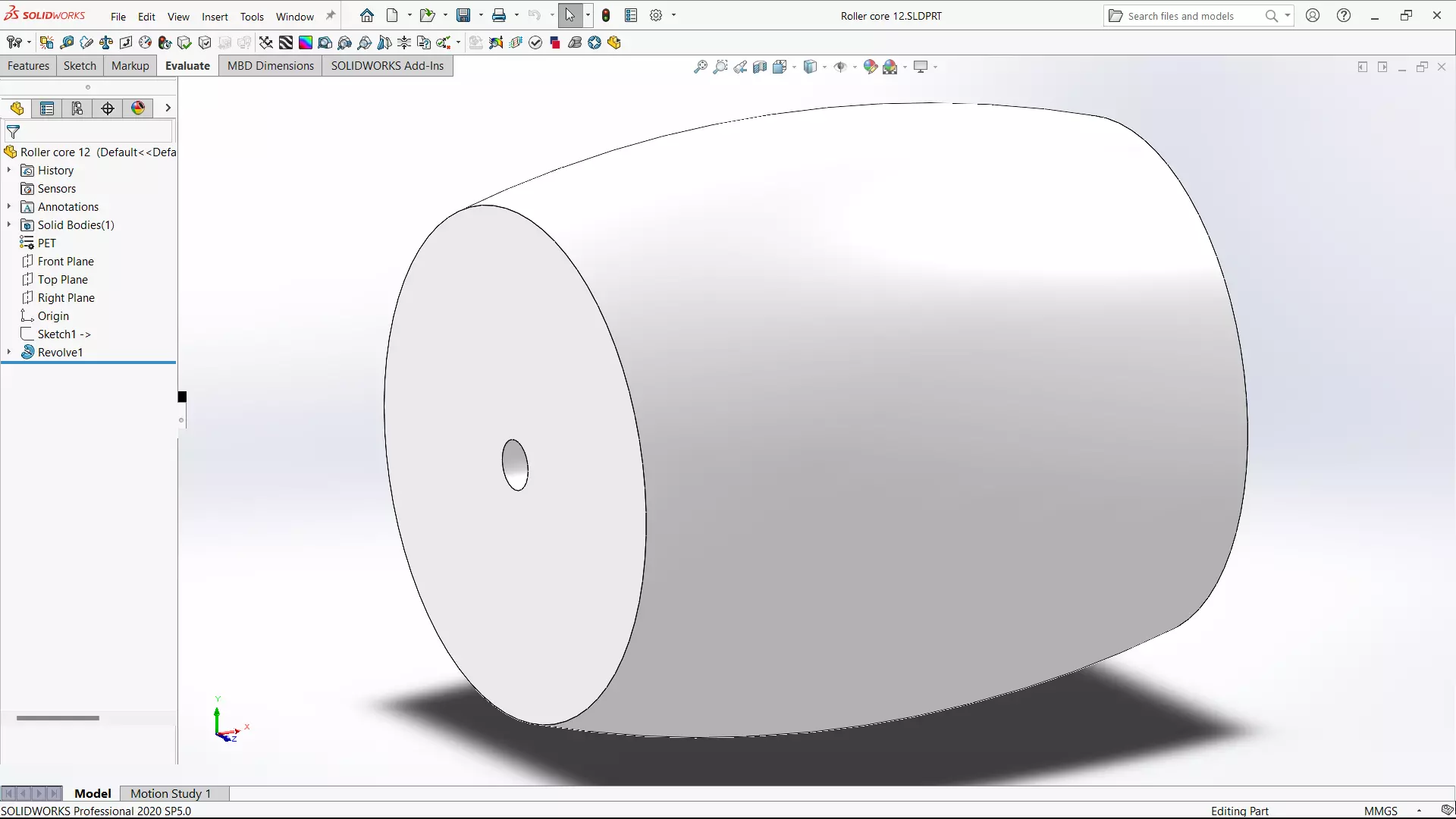Open DisplayManager color tab
Image resolution: width=1456 pixels, height=819 pixels.
pyautogui.click(x=138, y=108)
